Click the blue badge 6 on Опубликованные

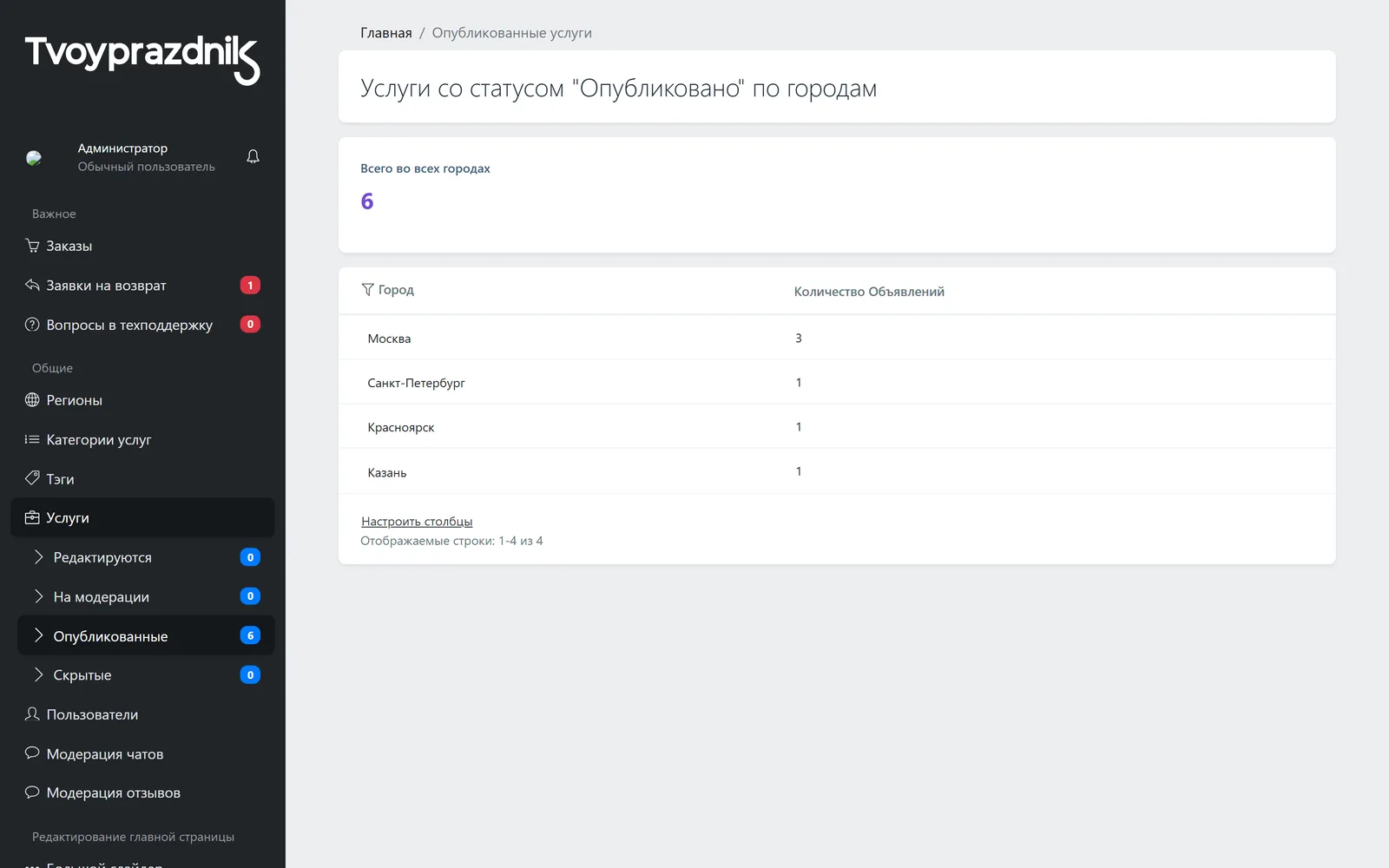pyautogui.click(x=250, y=635)
